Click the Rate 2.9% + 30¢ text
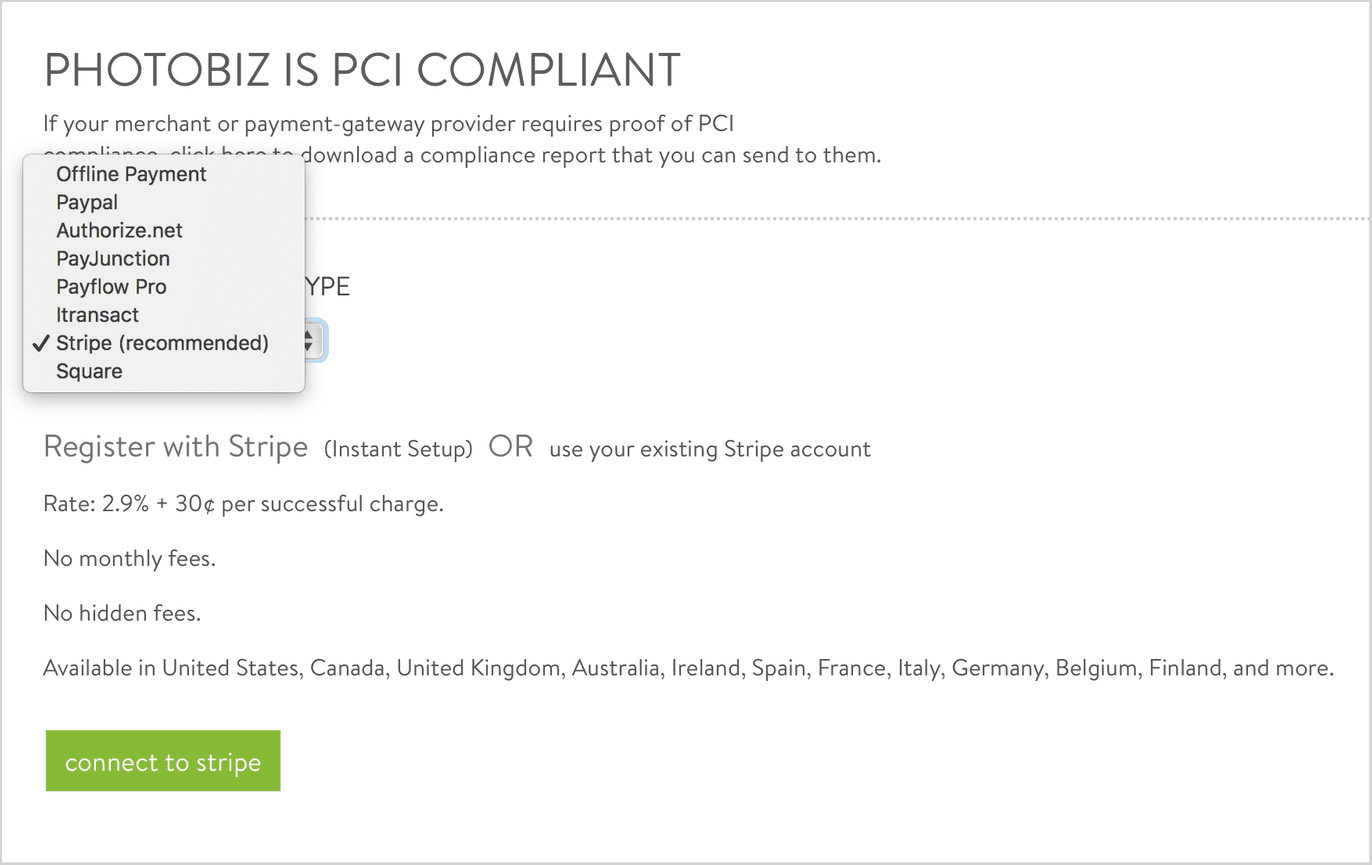This screenshot has height=865, width=1372. pyautogui.click(x=243, y=504)
